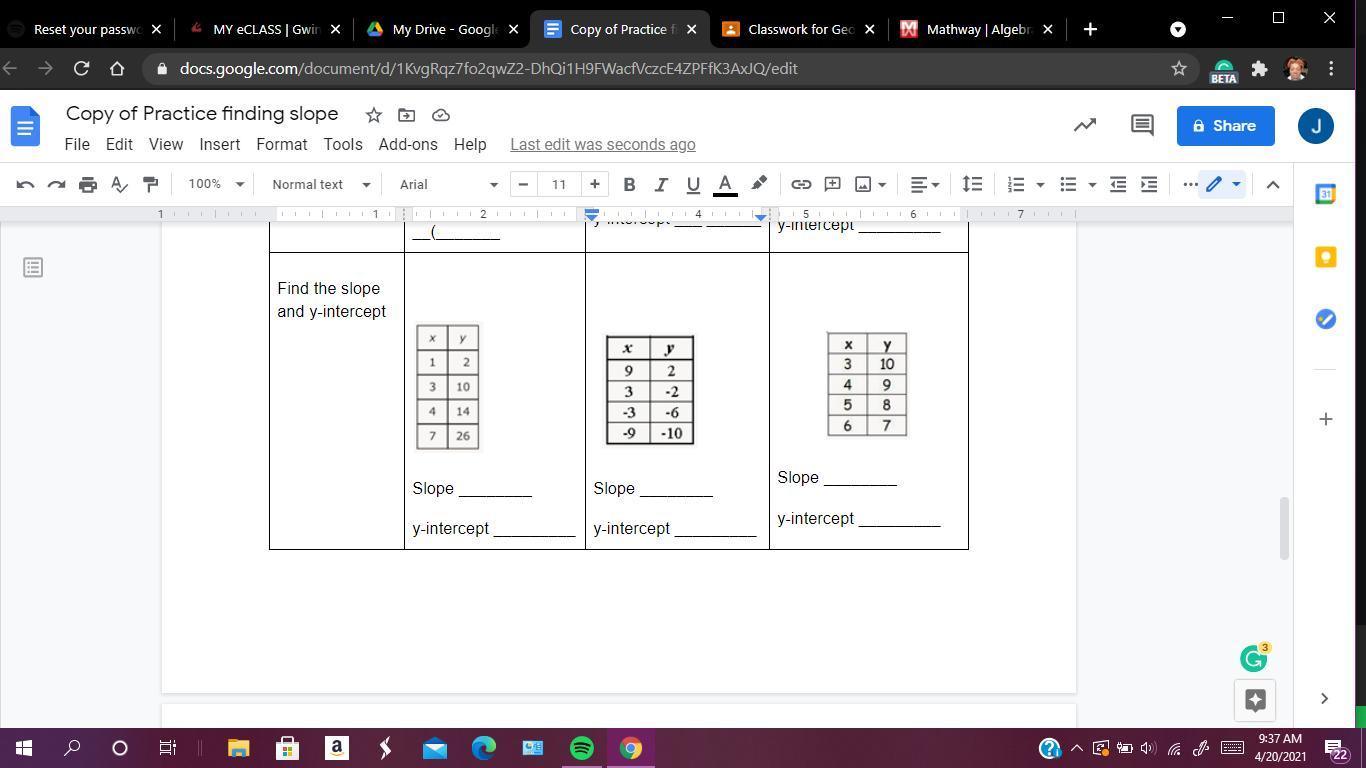Show more toolbar options
Viewport: 1366px width, 768px height.
tap(1190, 184)
